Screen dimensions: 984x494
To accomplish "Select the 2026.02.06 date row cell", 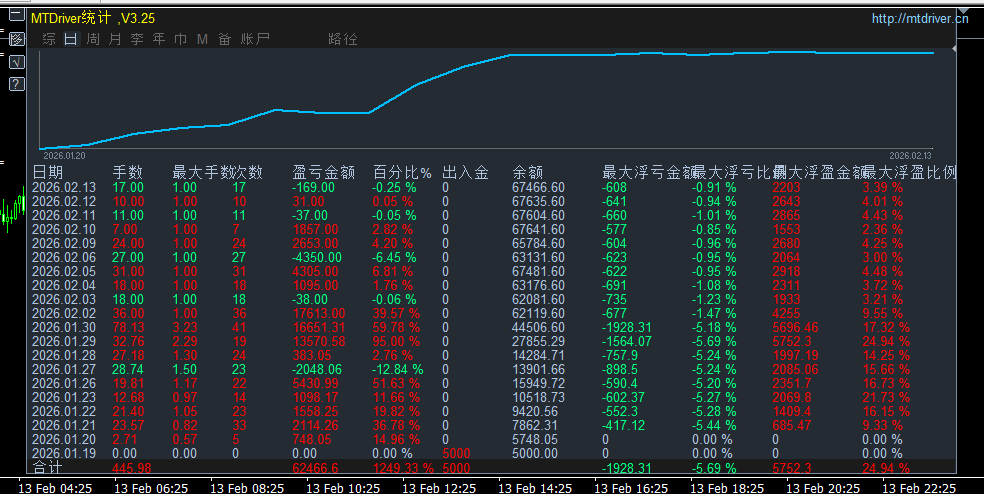I will [64, 257].
